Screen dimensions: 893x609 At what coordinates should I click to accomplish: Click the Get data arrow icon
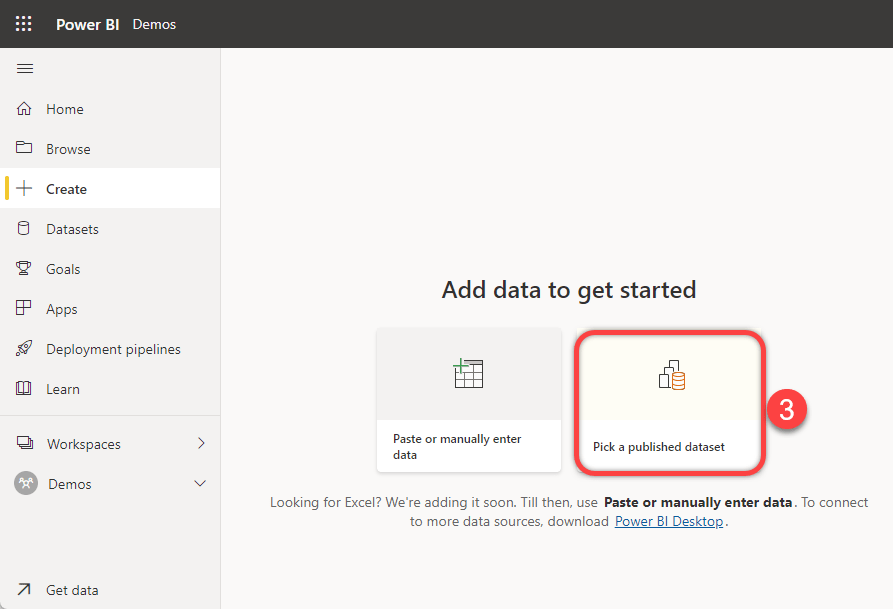[x=24, y=589]
